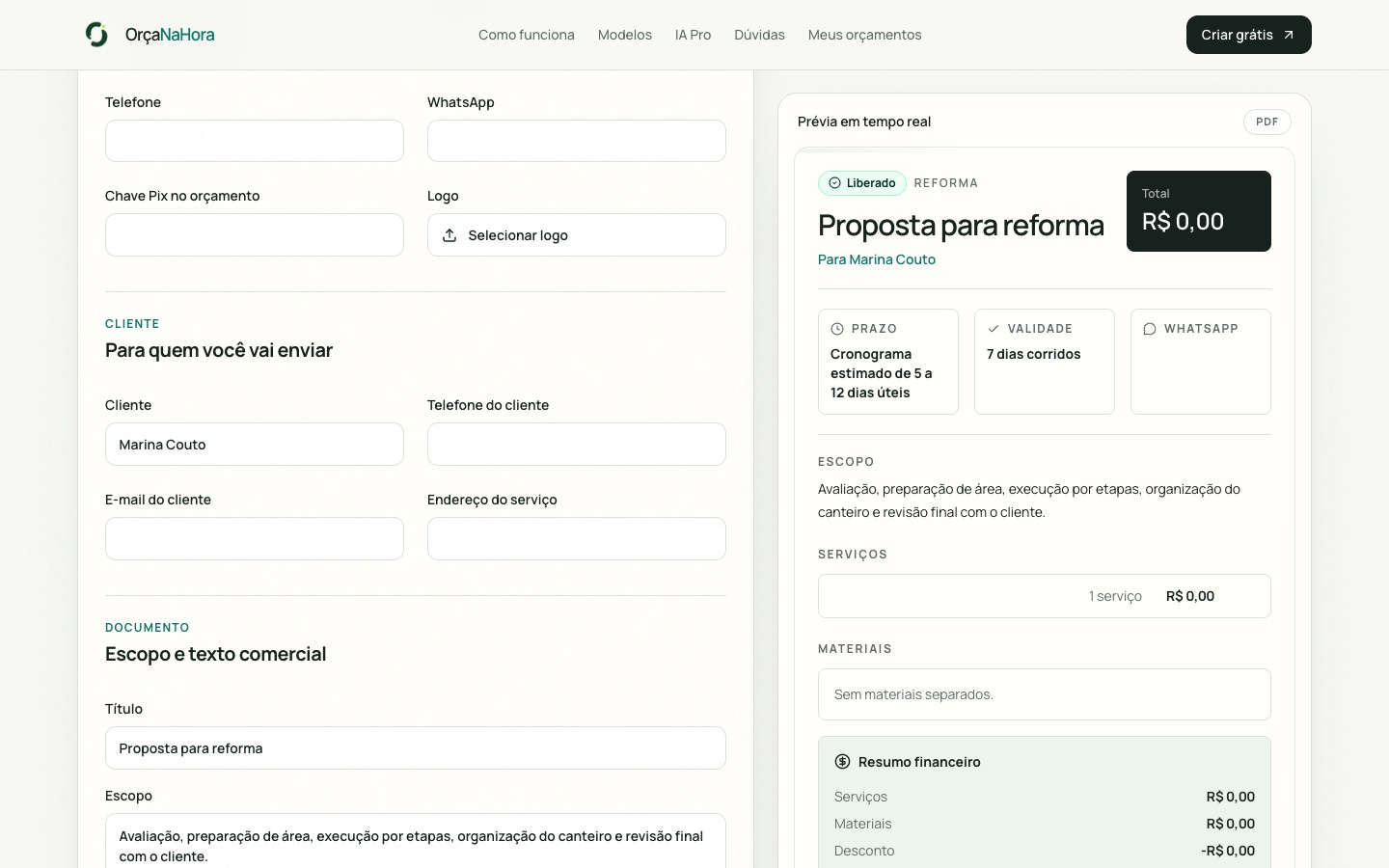Click the 'Para Marina Couto' preview text
This screenshot has width=1389, height=868.
877,259
